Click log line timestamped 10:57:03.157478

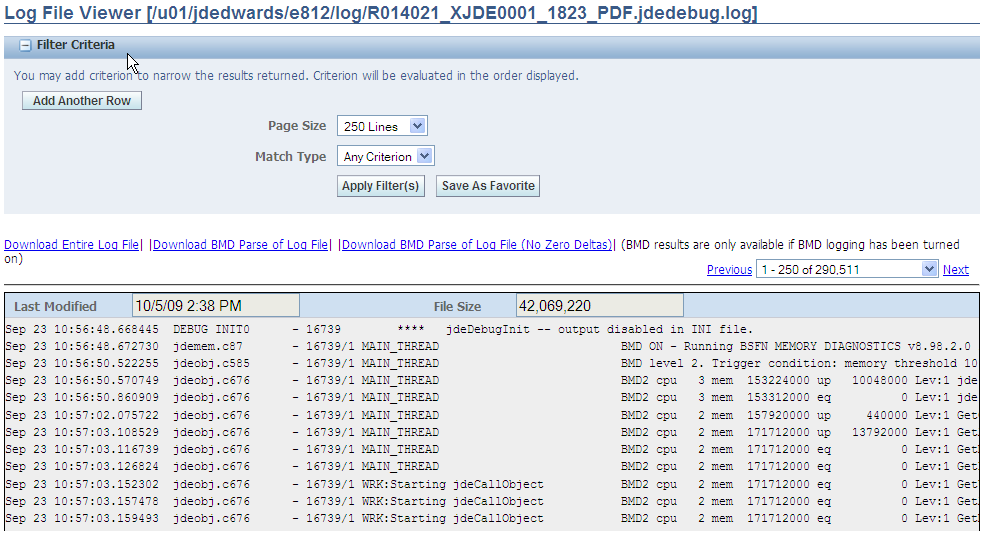[x=492, y=501]
